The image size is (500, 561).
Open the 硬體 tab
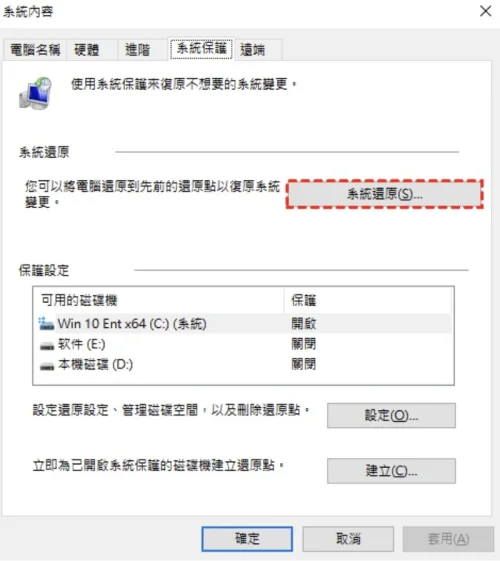click(x=87, y=49)
